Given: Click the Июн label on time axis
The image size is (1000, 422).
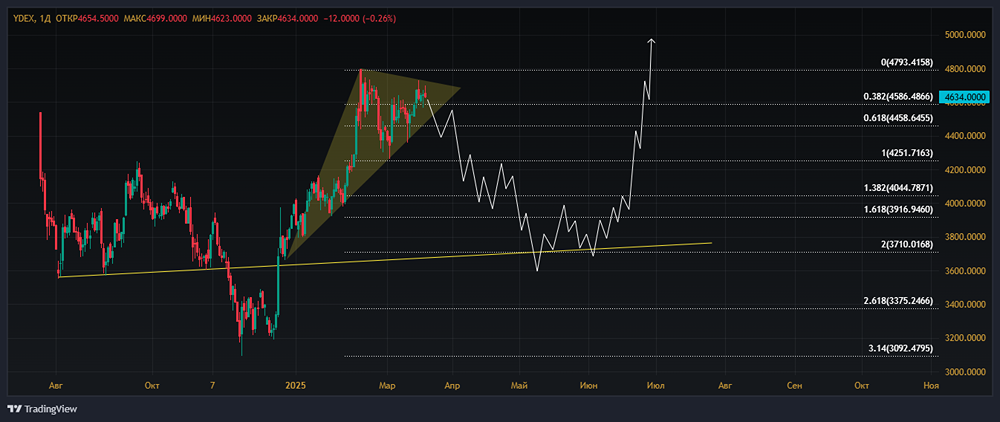Looking at the screenshot, I should tap(589, 386).
